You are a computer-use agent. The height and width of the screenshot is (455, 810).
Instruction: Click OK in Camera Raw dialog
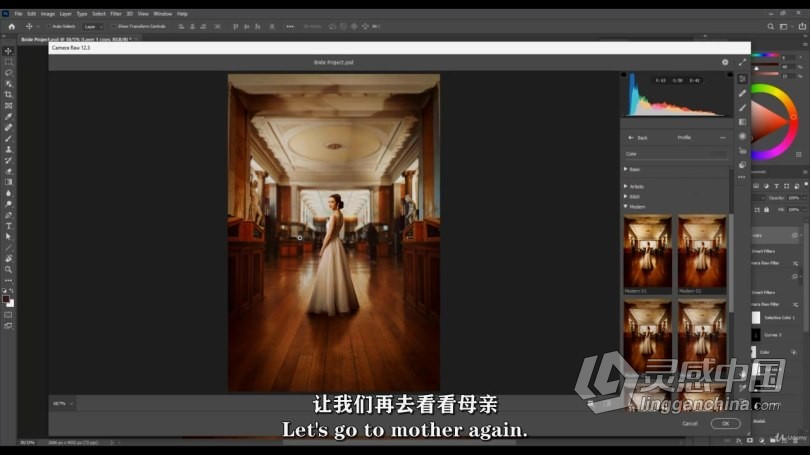725,423
